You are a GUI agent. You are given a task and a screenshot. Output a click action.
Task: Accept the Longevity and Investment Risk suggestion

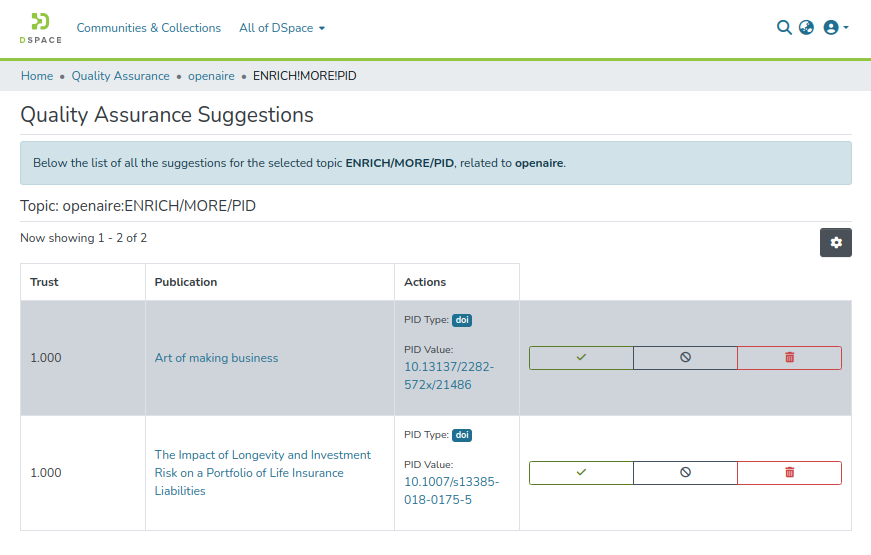click(x=581, y=473)
